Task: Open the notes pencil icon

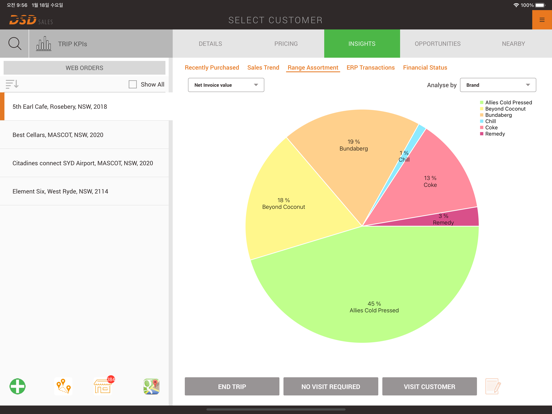Action: click(493, 386)
